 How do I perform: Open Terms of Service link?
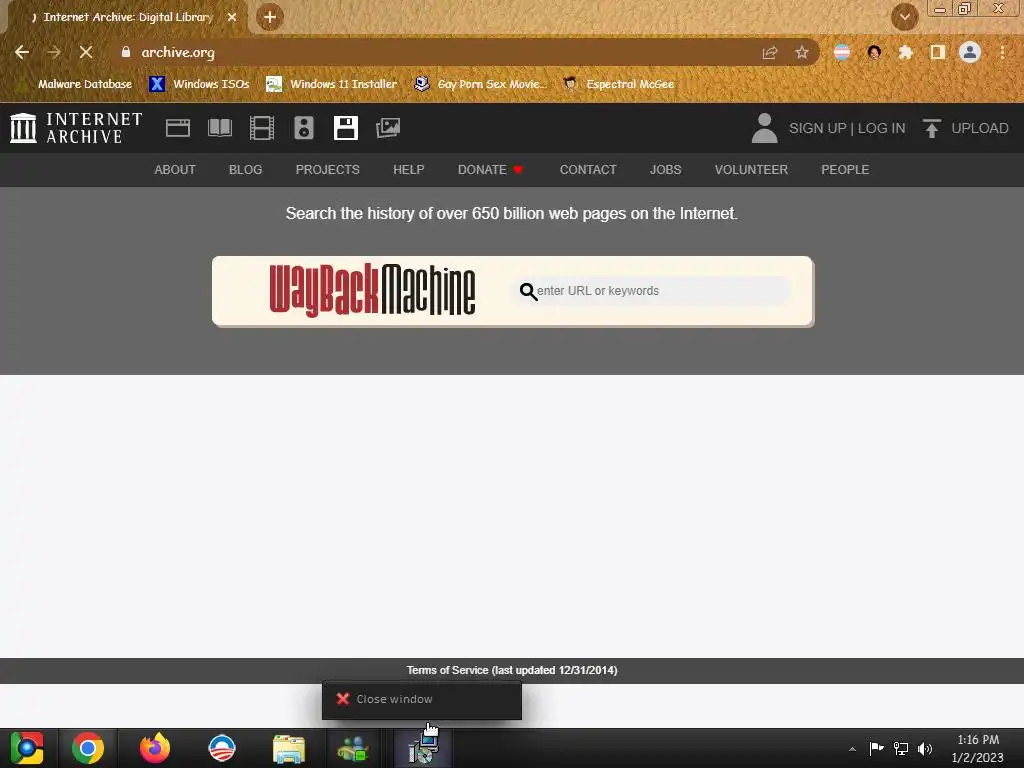coord(512,670)
